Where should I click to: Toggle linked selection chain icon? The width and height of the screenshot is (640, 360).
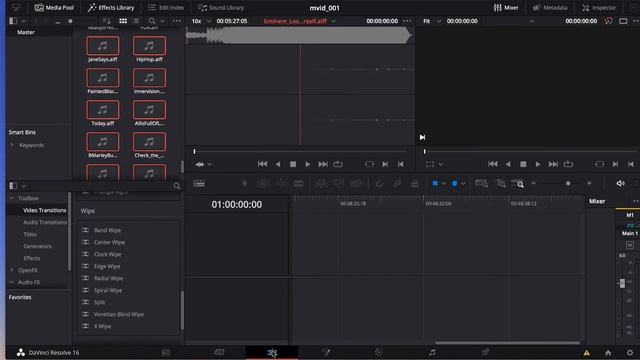(397, 184)
